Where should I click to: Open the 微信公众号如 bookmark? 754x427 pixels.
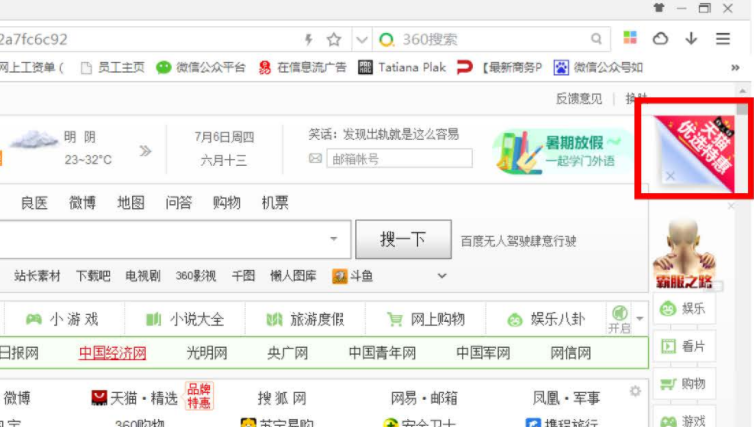pos(598,68)
